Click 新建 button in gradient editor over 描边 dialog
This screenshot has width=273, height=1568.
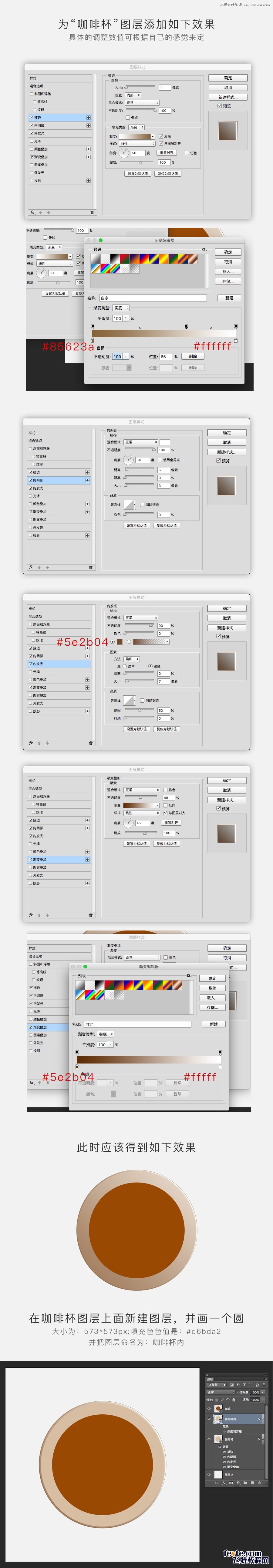pos(228,298)
